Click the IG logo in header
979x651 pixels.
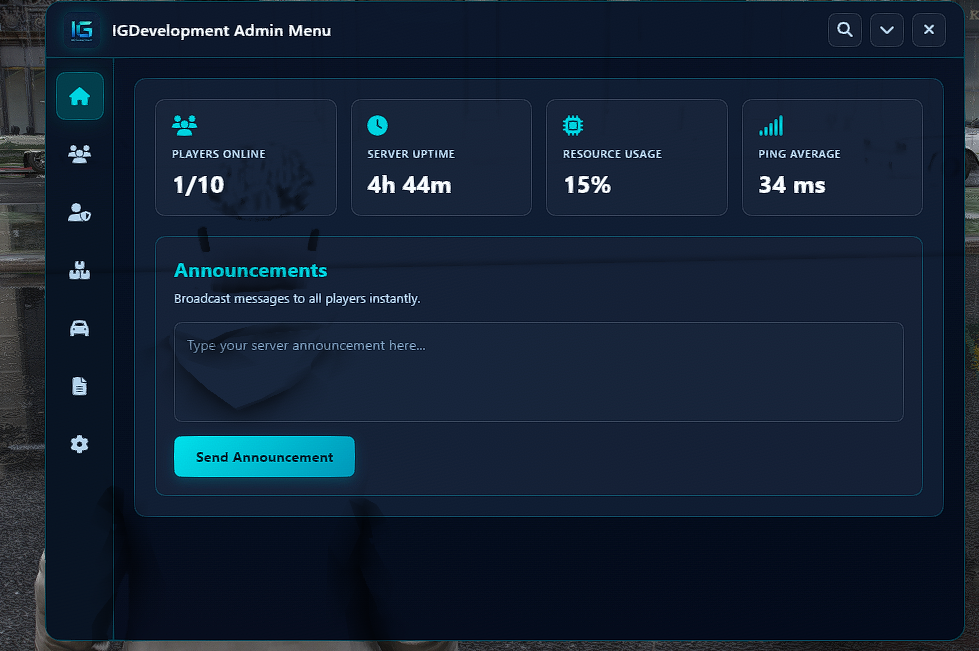pyautogui.click(x=82, y=30)
